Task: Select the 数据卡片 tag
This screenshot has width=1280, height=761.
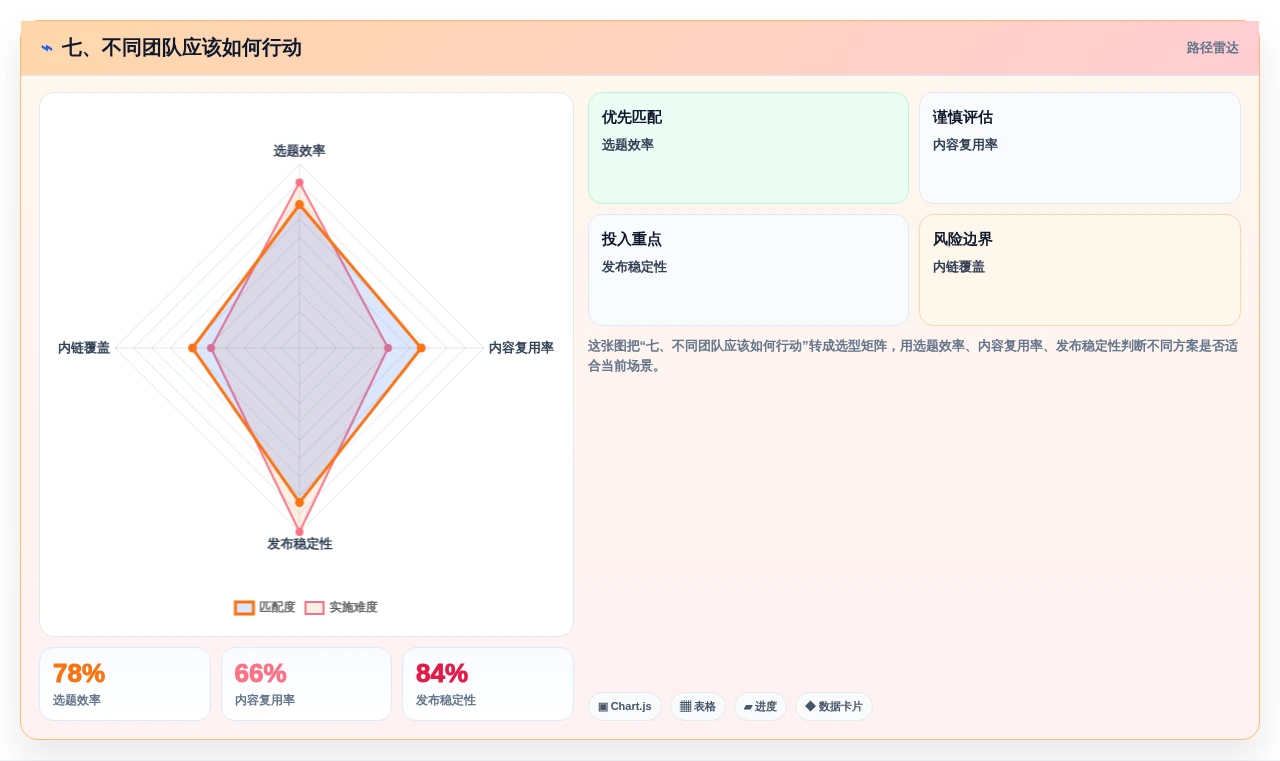Action: pos(834,706)
